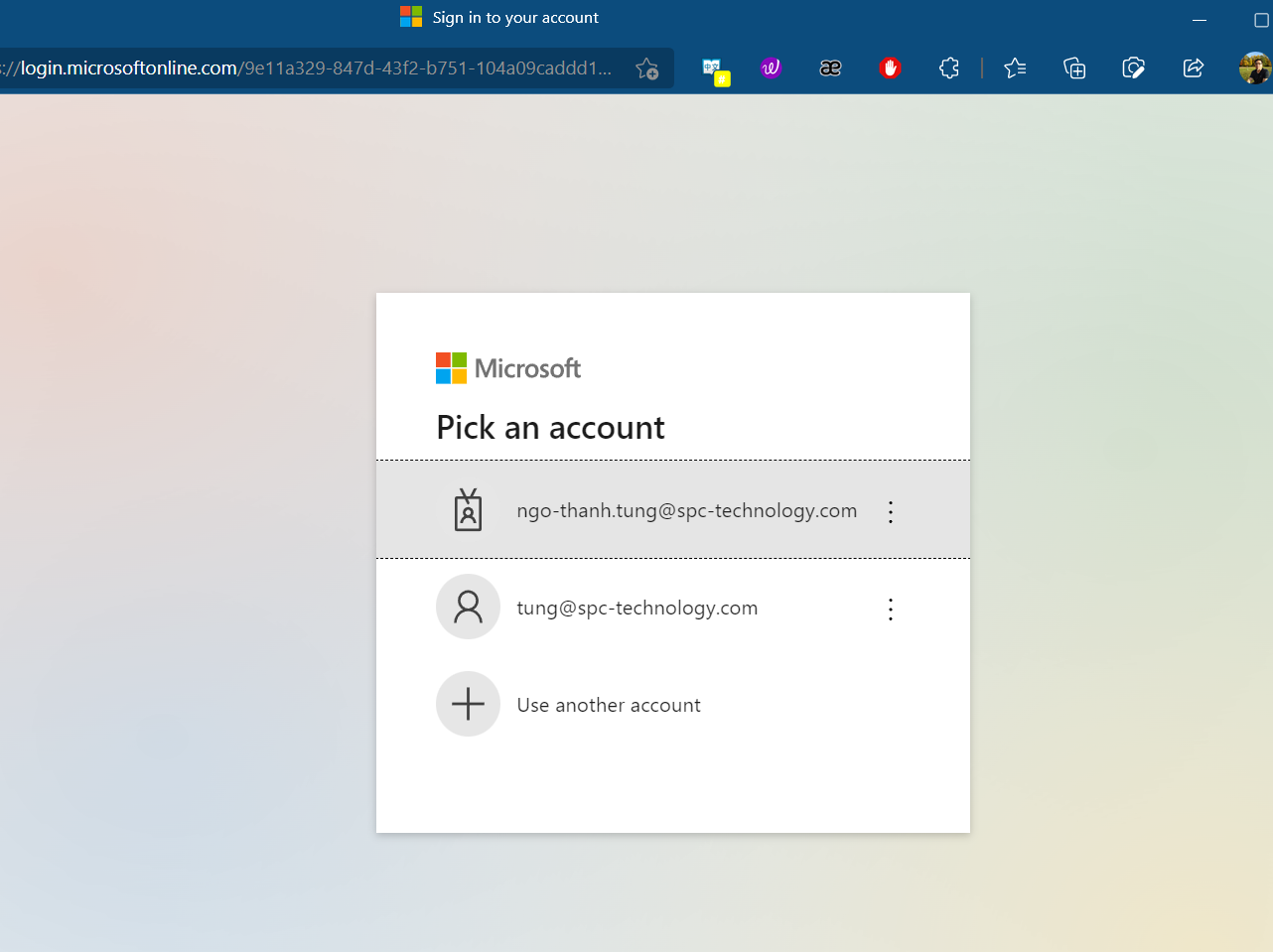Image resolution: width=1273 pixels, height=952 pixels.
Task: Click the plus icon for another account
Action: (x=468, y=704)
